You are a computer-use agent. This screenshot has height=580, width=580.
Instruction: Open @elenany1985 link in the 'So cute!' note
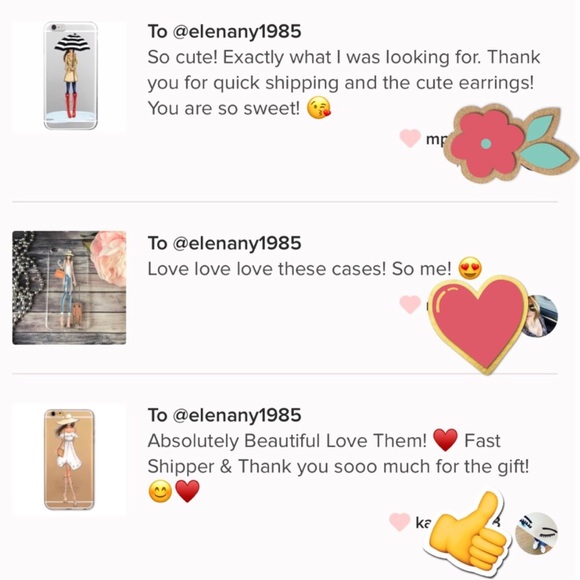[x=237, y=31]
